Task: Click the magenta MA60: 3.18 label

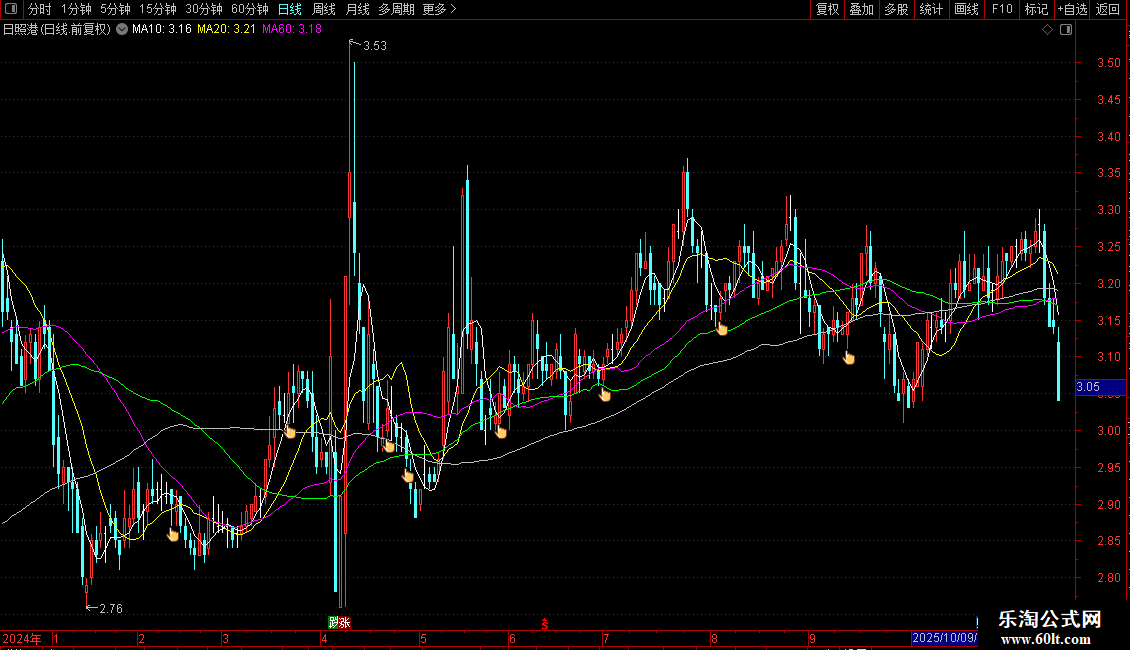Action: click(x=292, y=29)
